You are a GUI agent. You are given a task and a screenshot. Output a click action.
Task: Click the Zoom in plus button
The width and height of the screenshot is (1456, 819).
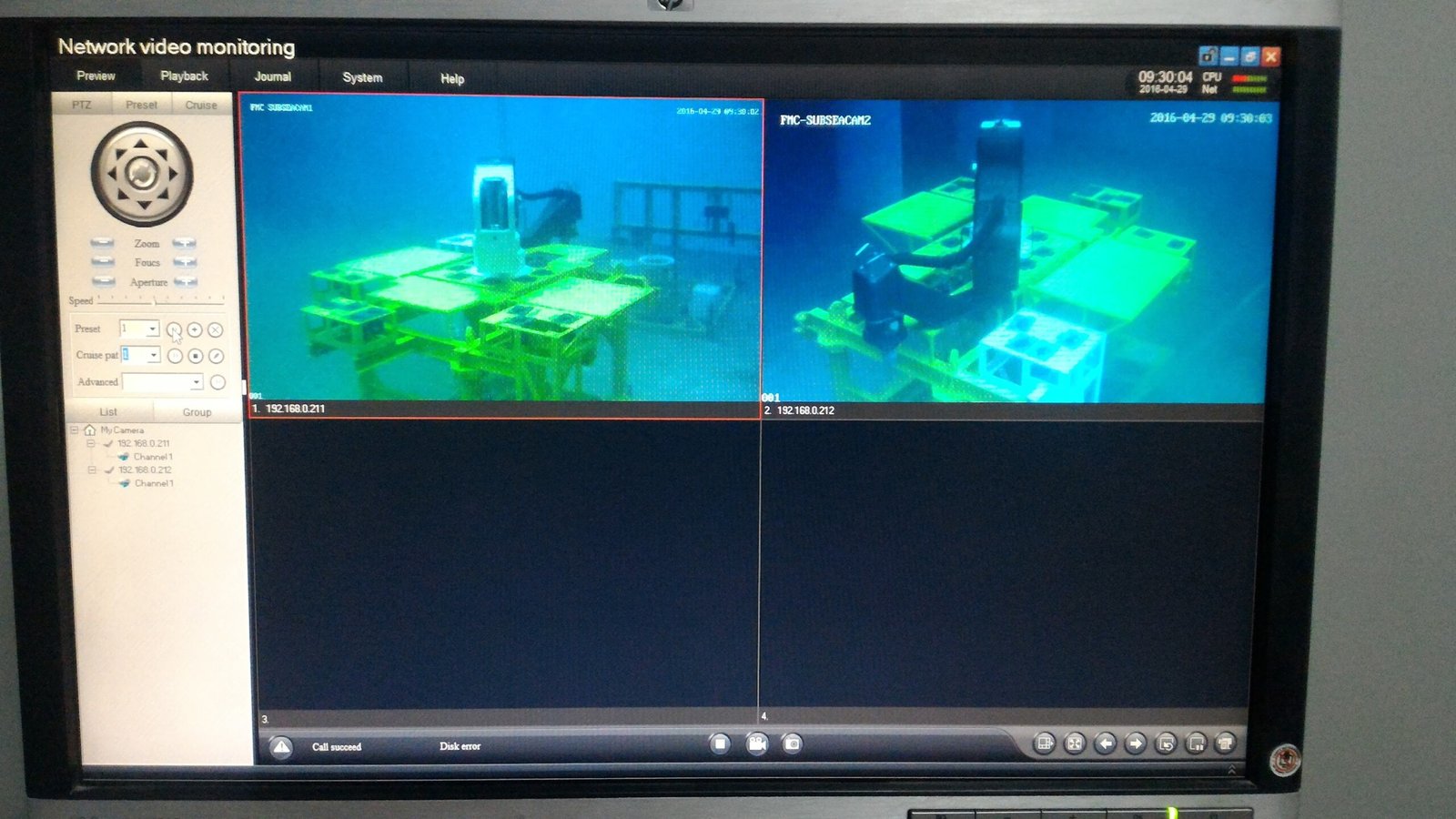185,243
